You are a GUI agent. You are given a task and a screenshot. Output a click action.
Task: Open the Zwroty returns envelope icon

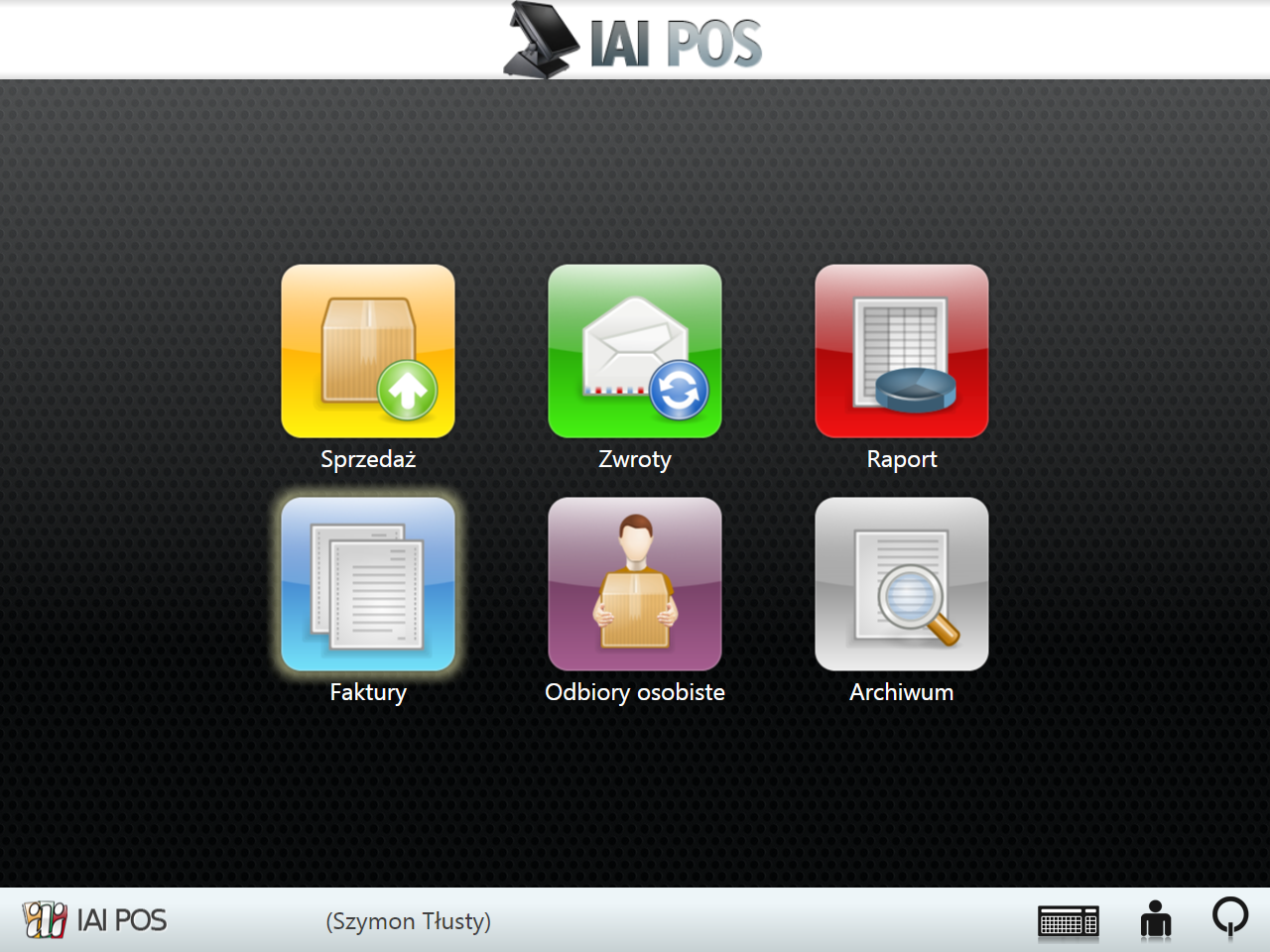(x=635, y=351)
